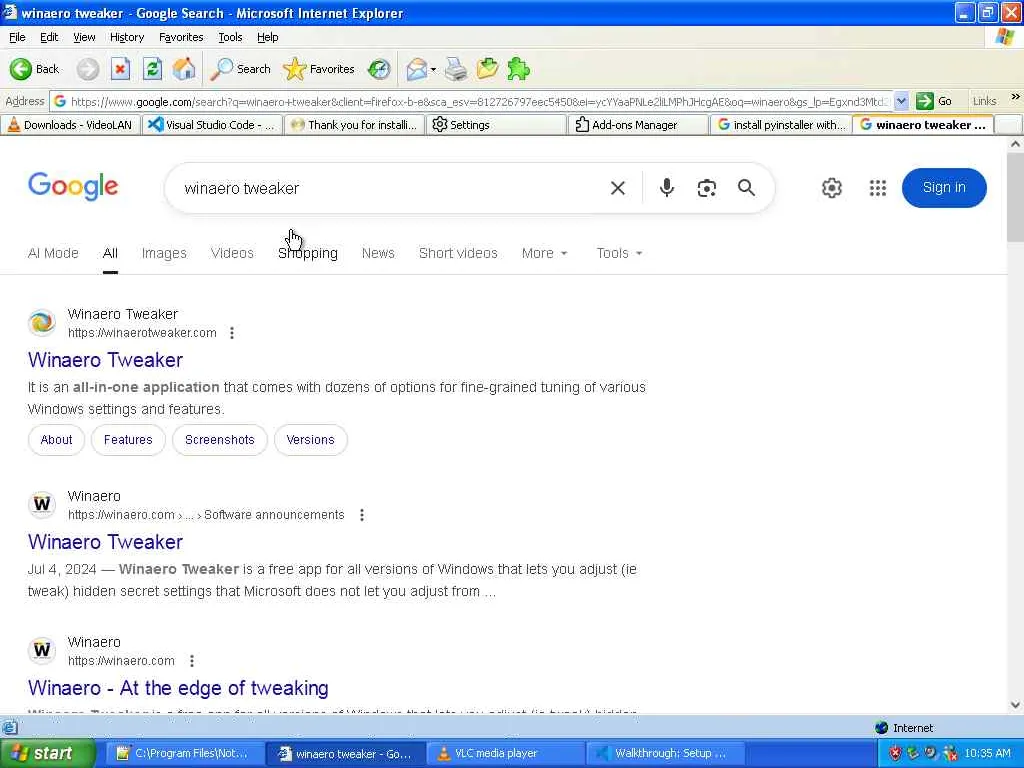Open the winaerotweaker.com Winaero Tweaker result
Screen dimensions: 1024x768
[x=105, y=360]
